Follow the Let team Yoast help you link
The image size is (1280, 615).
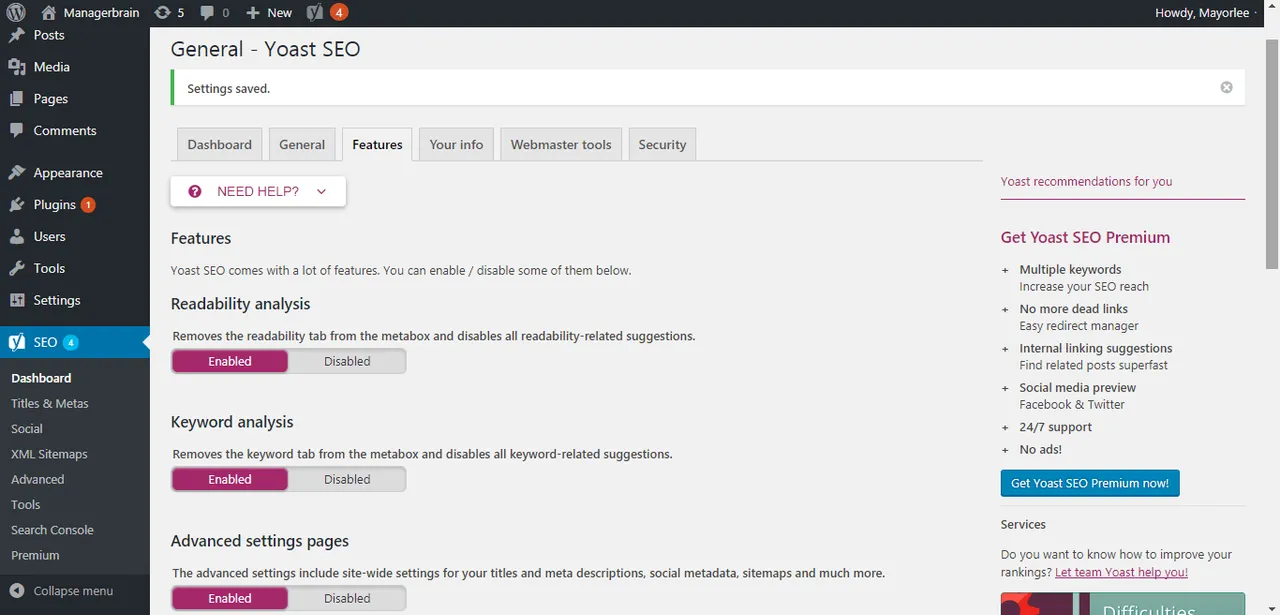coord(1121,572)
